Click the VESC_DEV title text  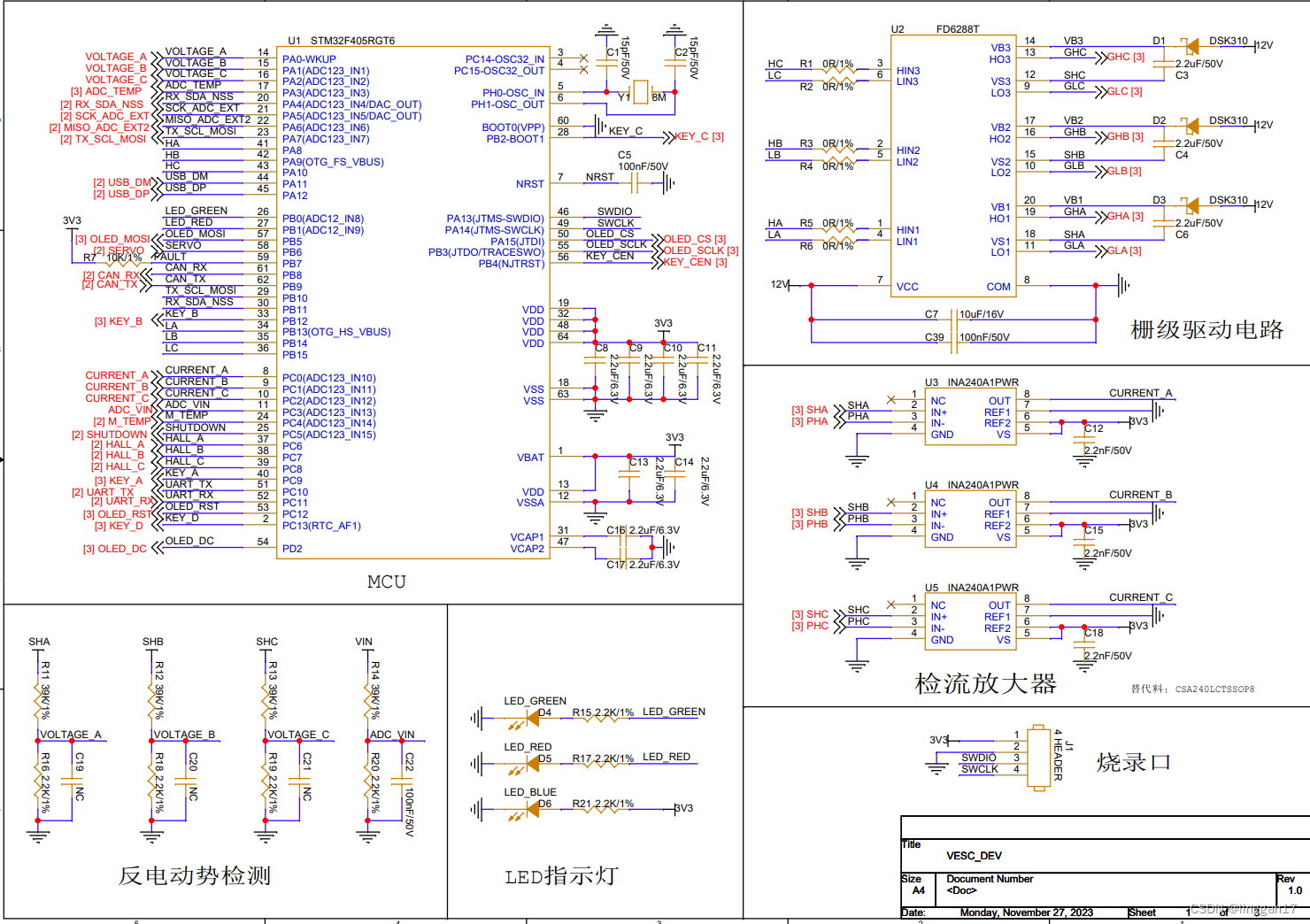tap(974, 856)
